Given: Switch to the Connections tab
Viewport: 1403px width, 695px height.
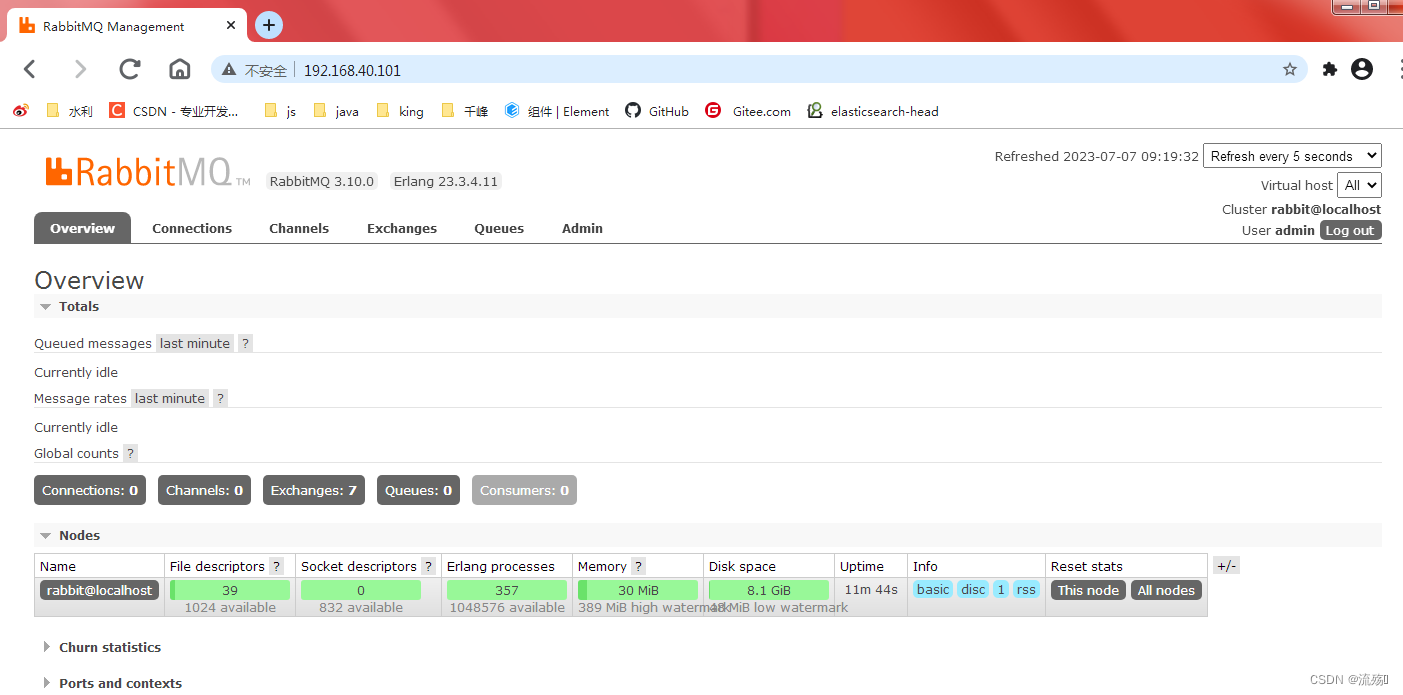Looking at the screenshot, I should (x=192, y=228).
